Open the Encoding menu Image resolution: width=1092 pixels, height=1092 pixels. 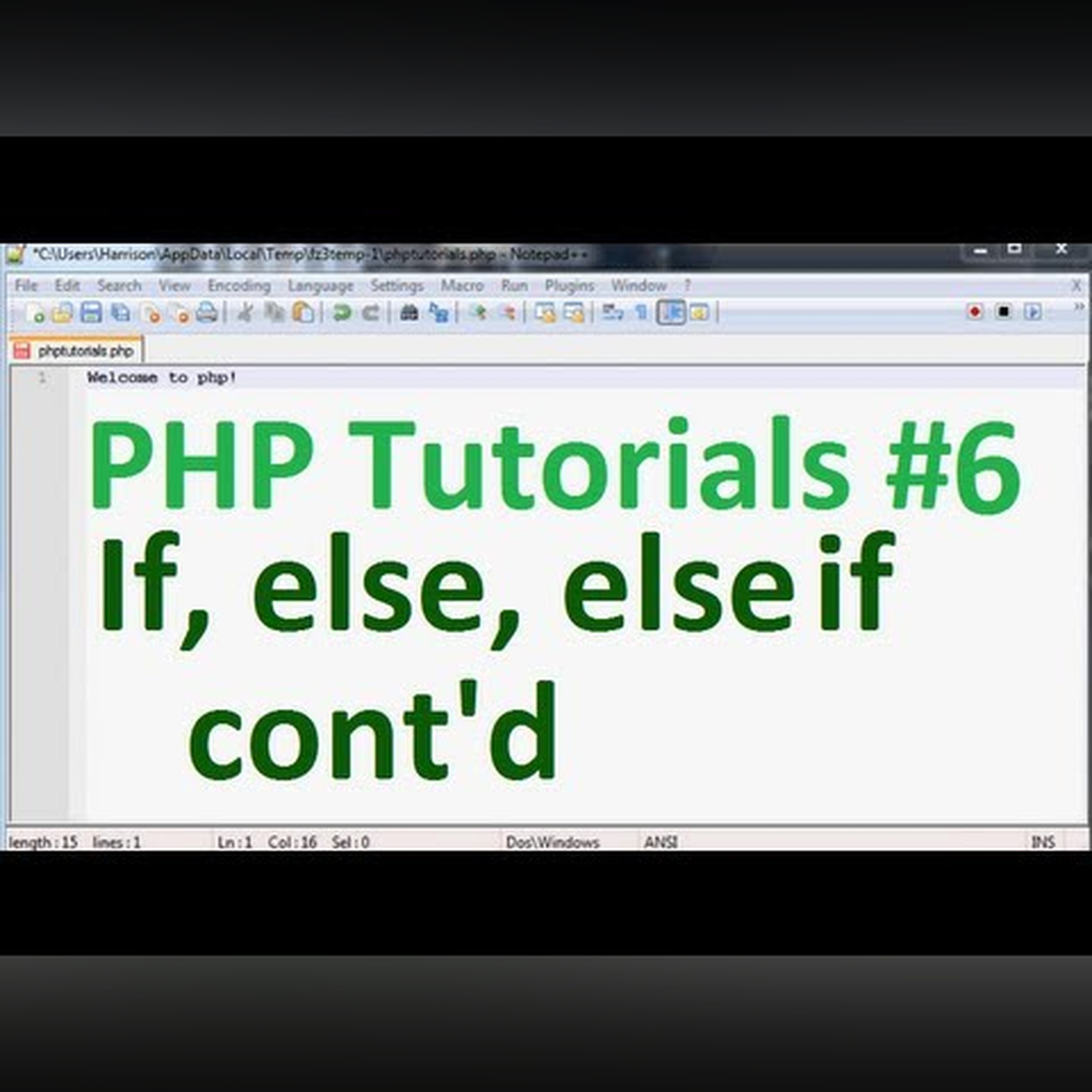coord(239,285)
